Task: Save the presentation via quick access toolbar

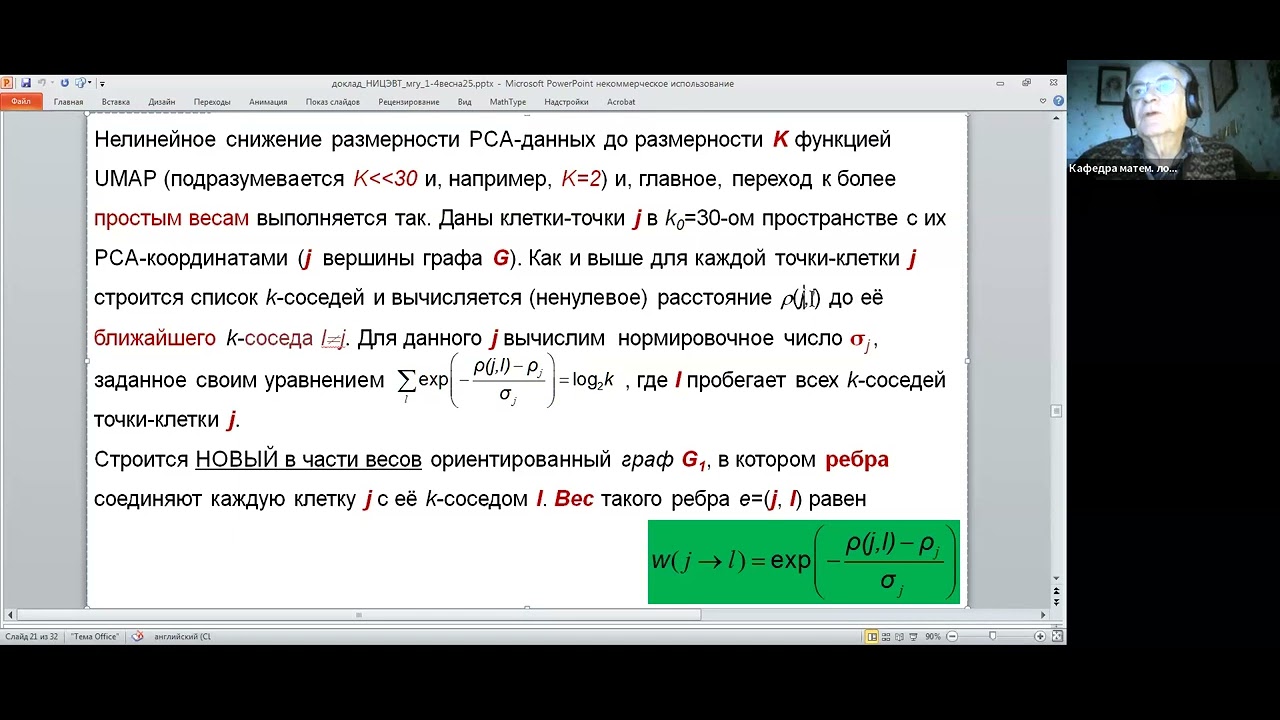Action: [26, 83]
